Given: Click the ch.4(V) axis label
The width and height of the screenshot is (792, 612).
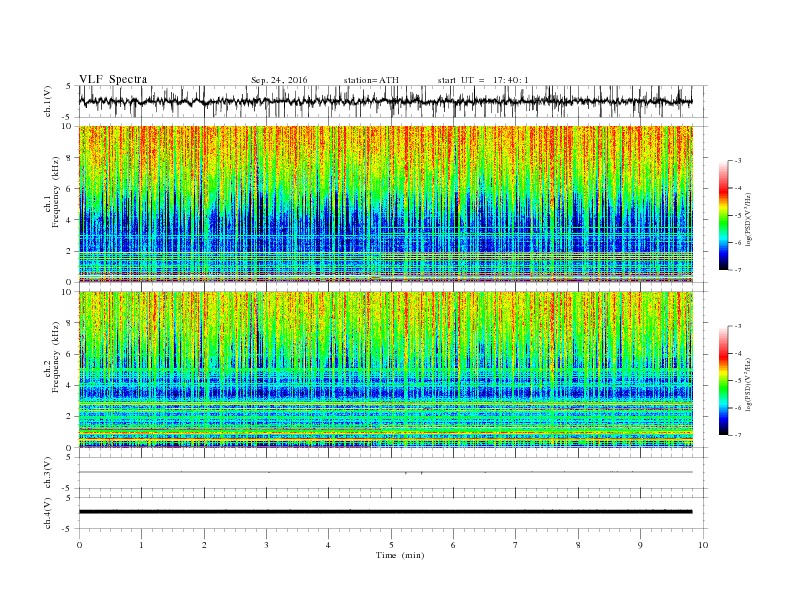Looking at the screenshot, I should point(47,513).
